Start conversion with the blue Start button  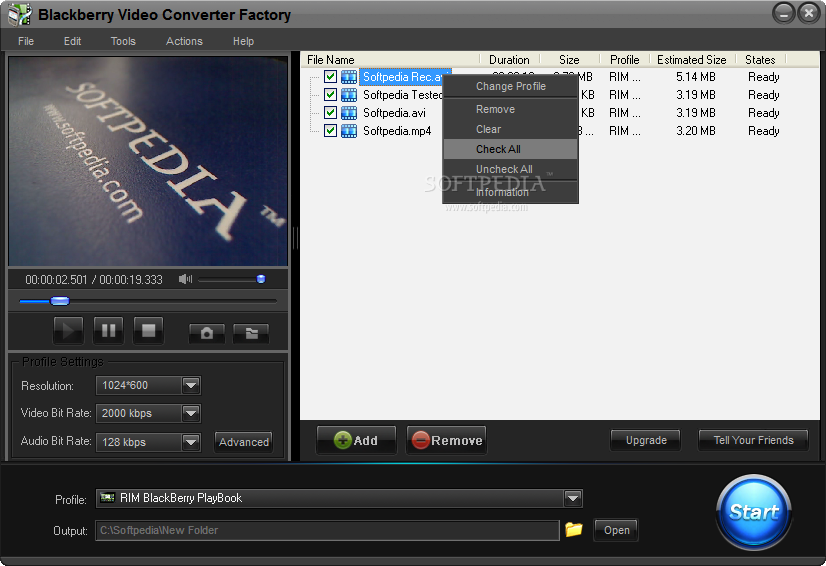click(754, 512)
